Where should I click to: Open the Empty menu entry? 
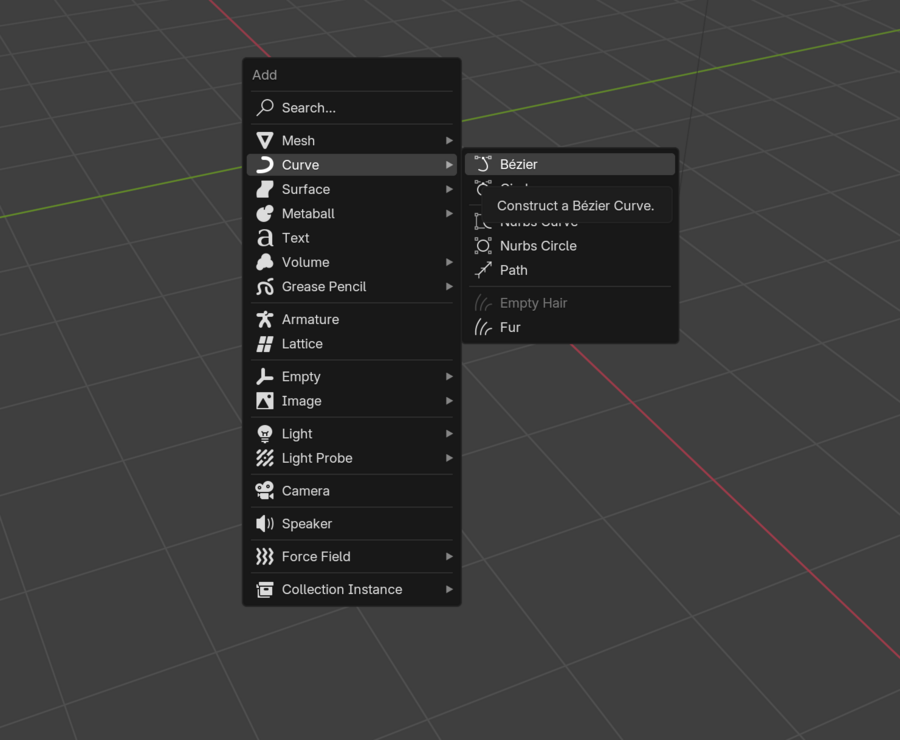point(352,377)
